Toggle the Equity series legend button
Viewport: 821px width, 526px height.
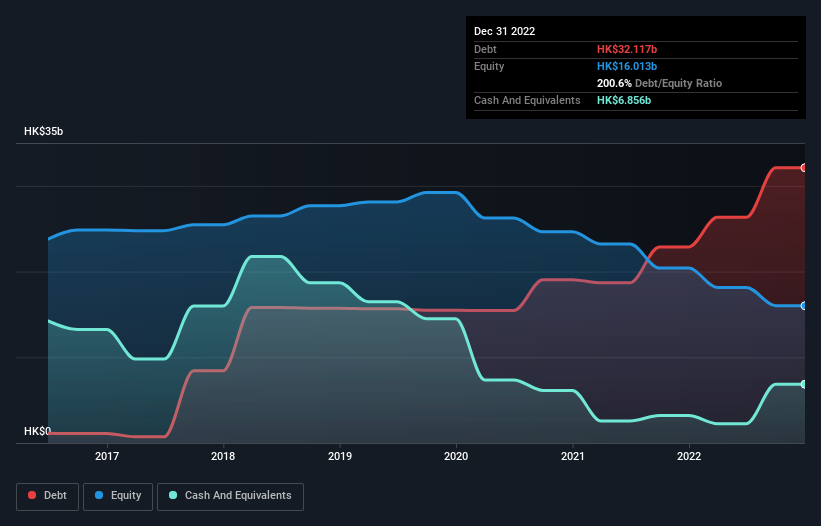click(118, 496)
